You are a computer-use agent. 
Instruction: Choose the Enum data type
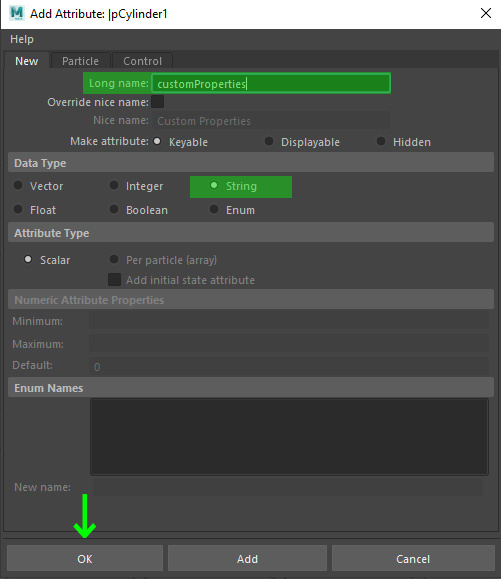click(214, 210)
